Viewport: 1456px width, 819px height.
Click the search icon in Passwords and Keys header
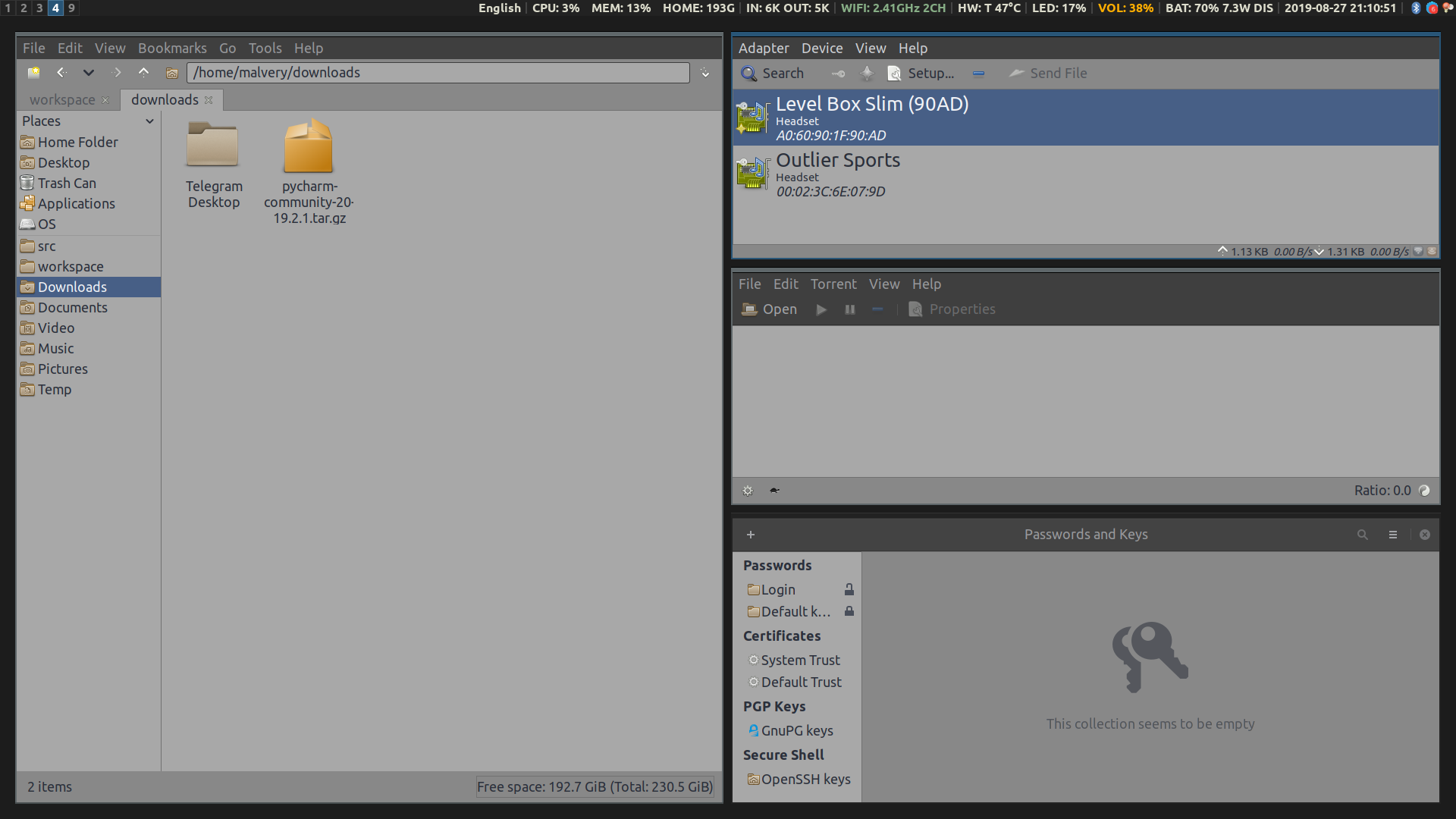coord(1363,535)
